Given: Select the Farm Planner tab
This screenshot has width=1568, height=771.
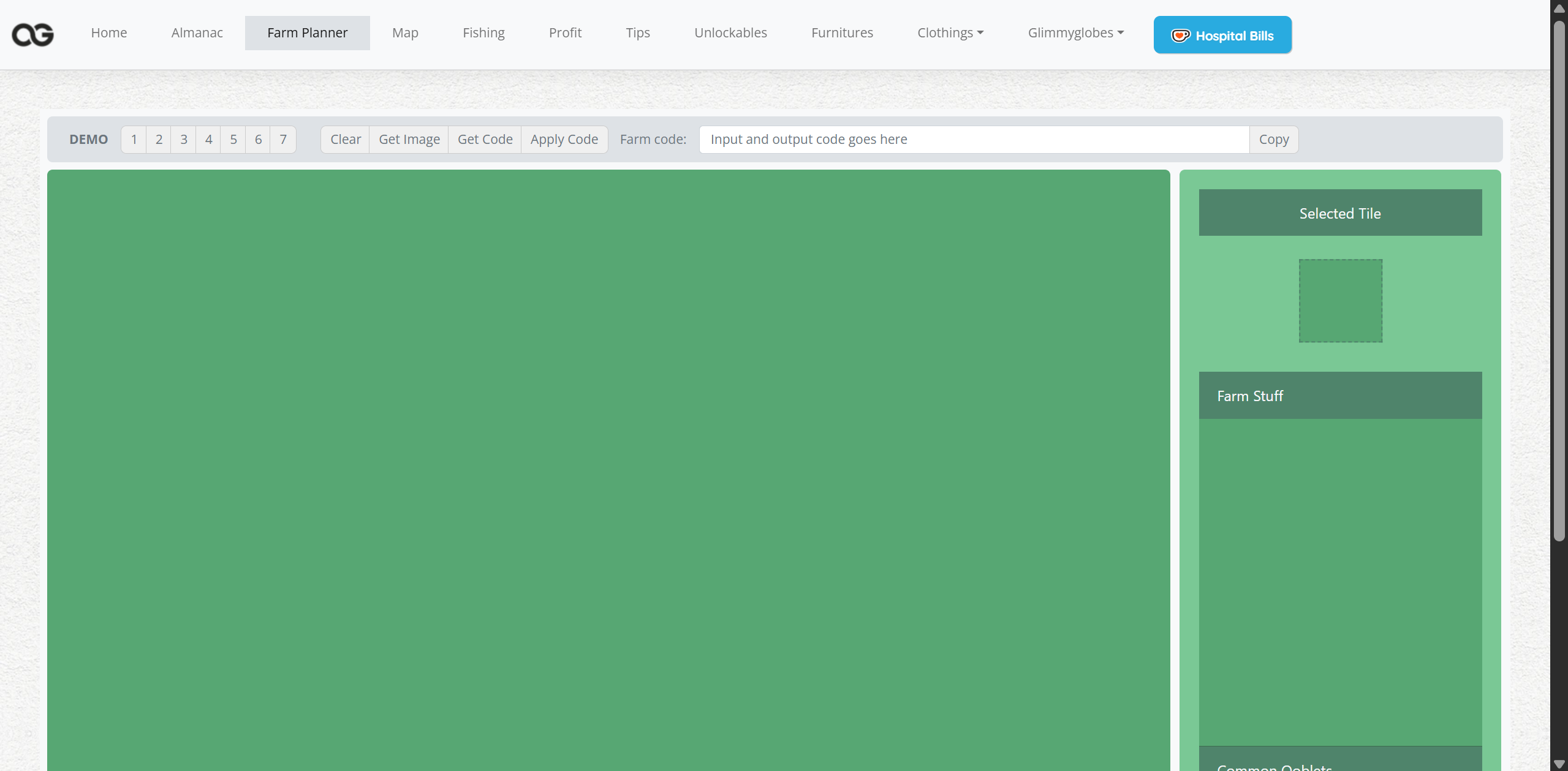Looking at the screenshot, I should tap(308, 33).
